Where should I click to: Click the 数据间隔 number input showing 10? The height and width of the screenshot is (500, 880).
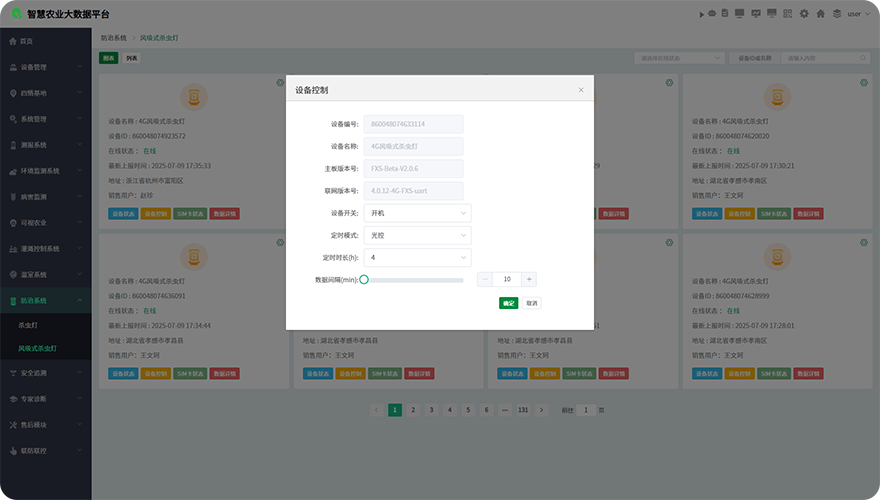(x=507, y=280)
